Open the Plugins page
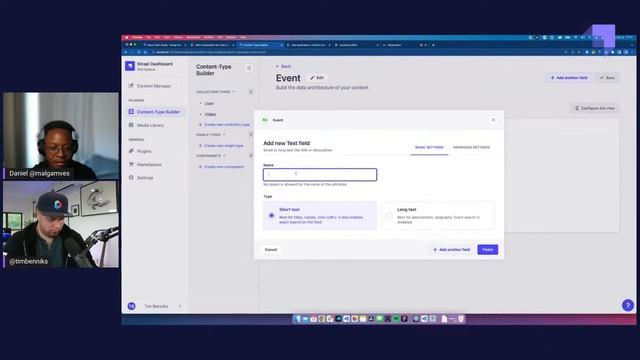The width and height of the screenshot is (640, 360). click(x=140, y=151)
